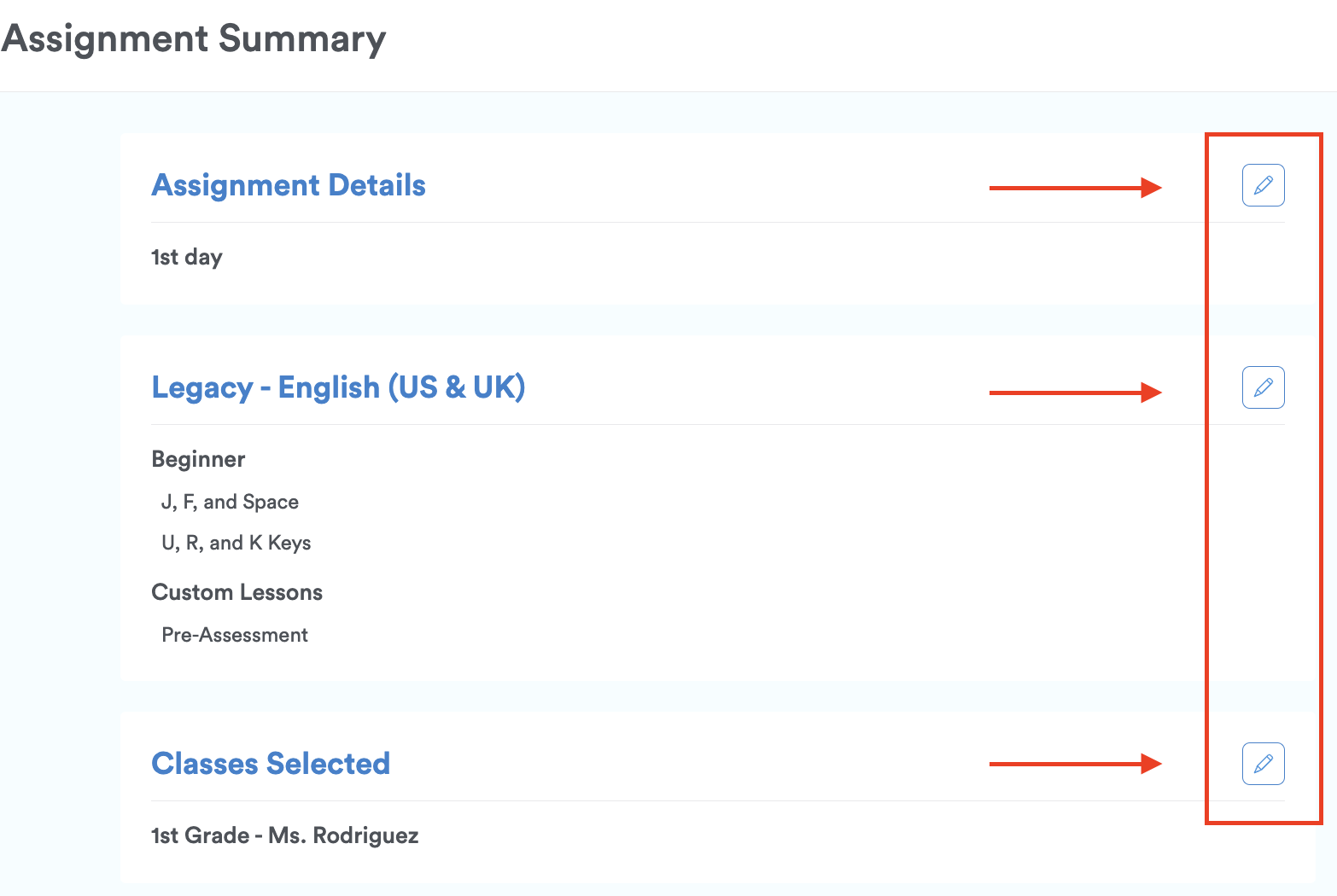Select the Assignment Details heading

[288, 185]
